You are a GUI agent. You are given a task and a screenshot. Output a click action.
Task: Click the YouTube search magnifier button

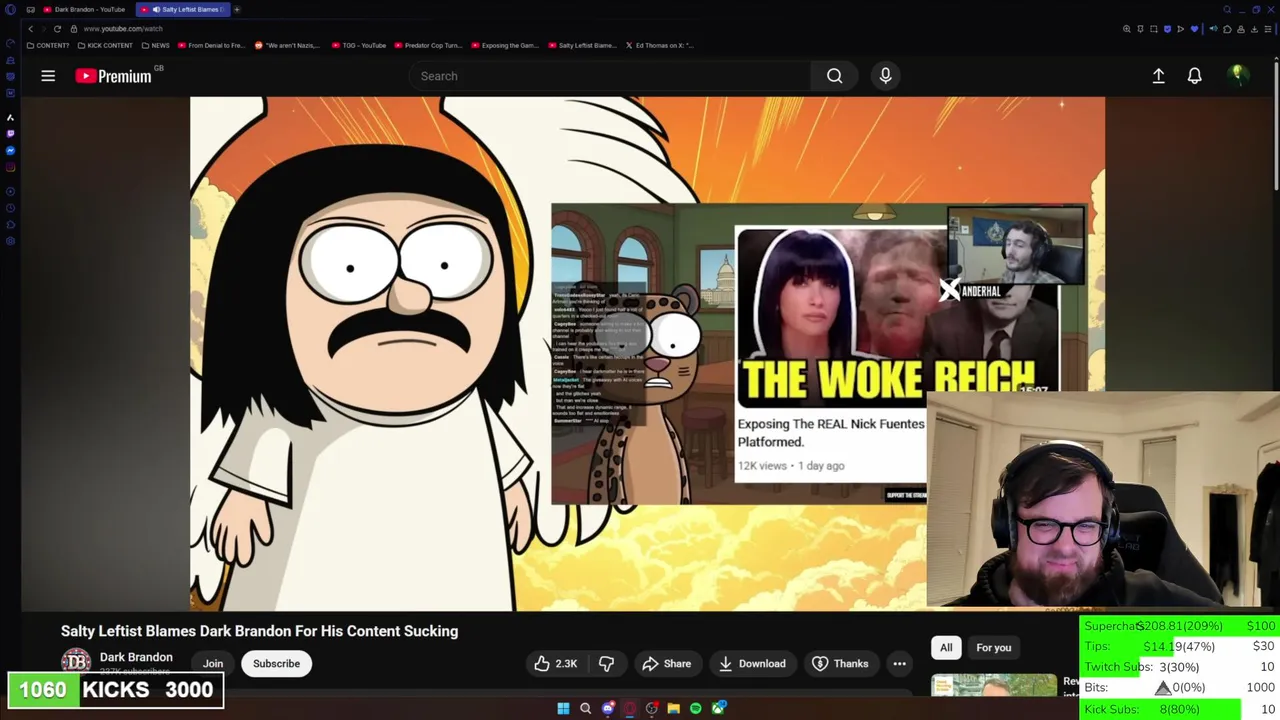pos(834,76)
